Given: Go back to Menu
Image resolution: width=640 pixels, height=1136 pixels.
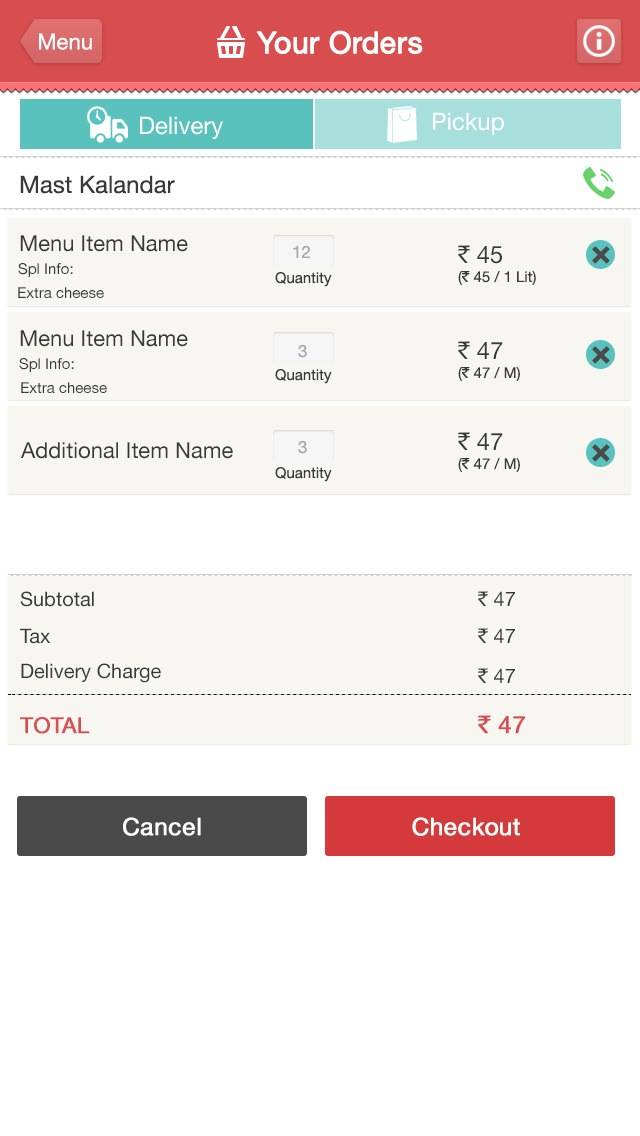Looking at the screenshot, I should (x=62, y=42).
